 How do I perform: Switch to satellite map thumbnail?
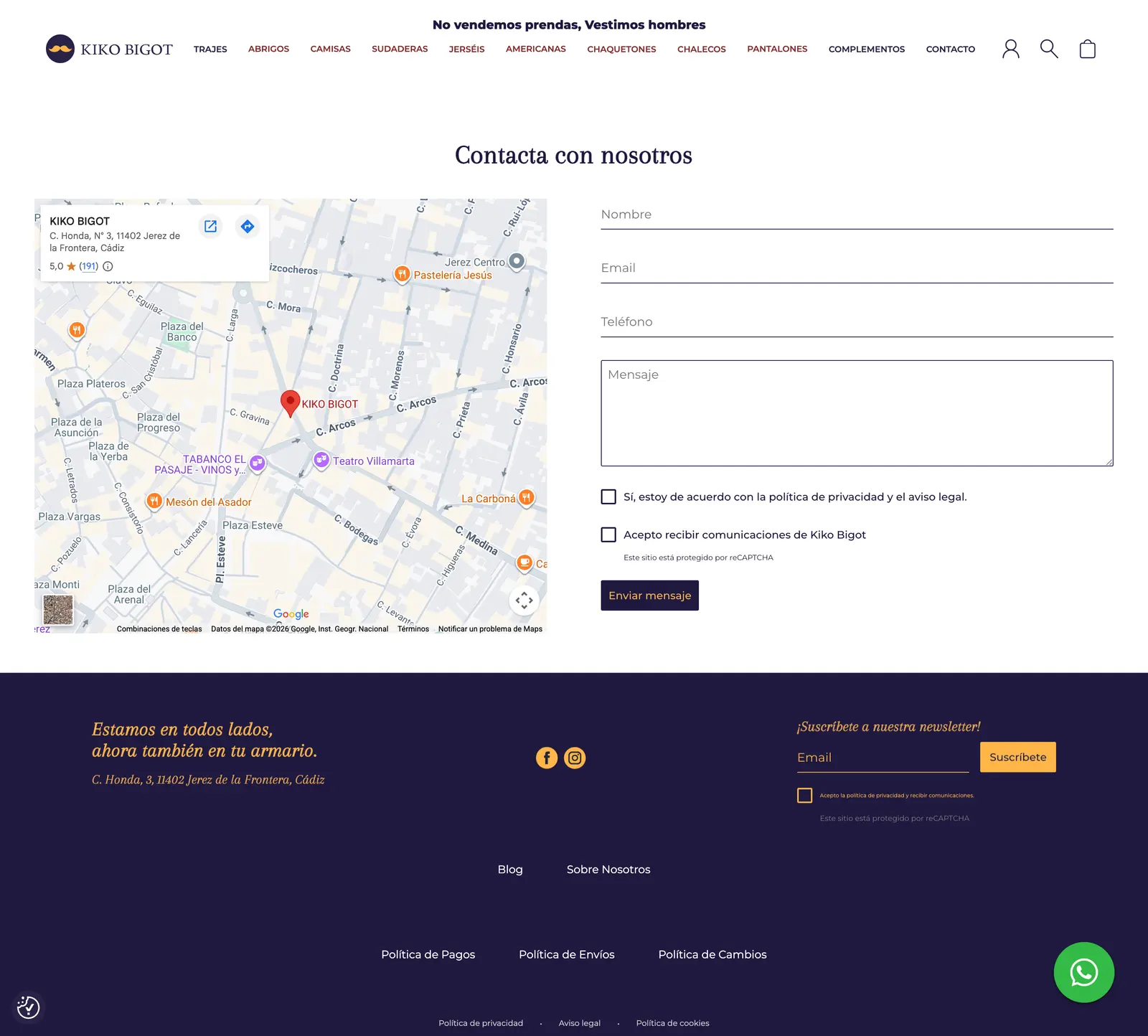coord(58,611)
